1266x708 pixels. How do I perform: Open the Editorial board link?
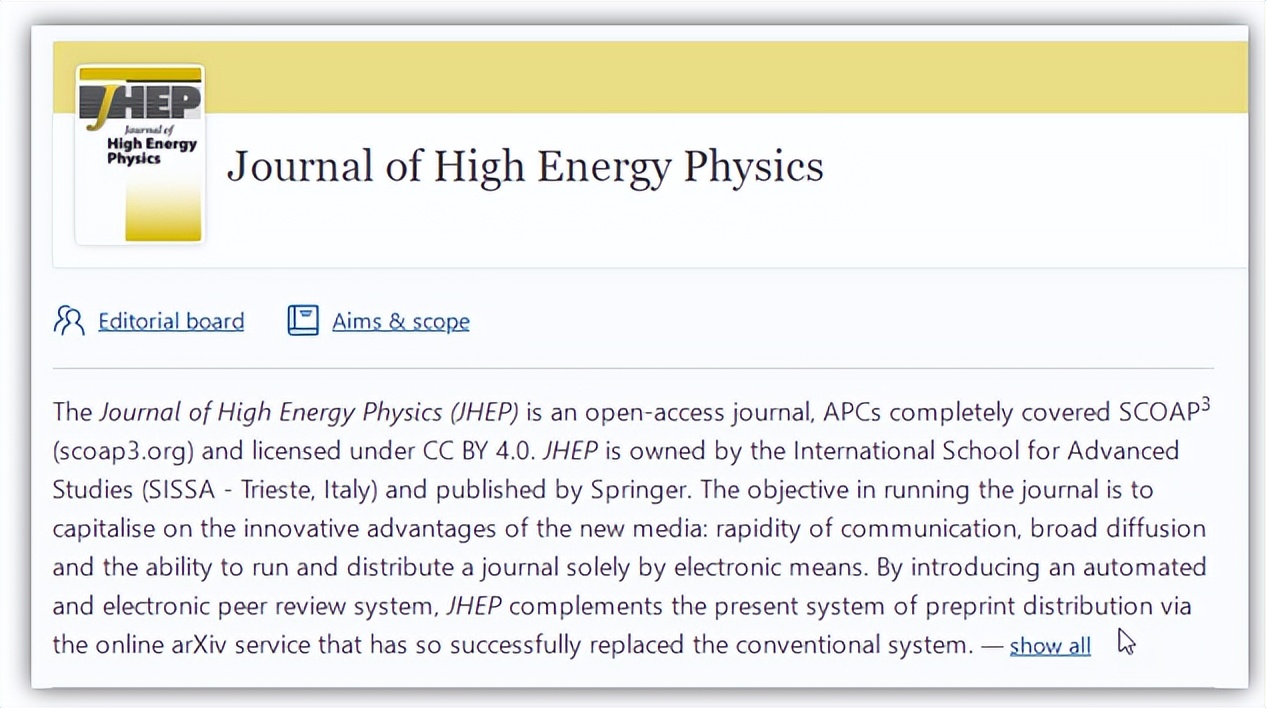click(x=171, y=321)
